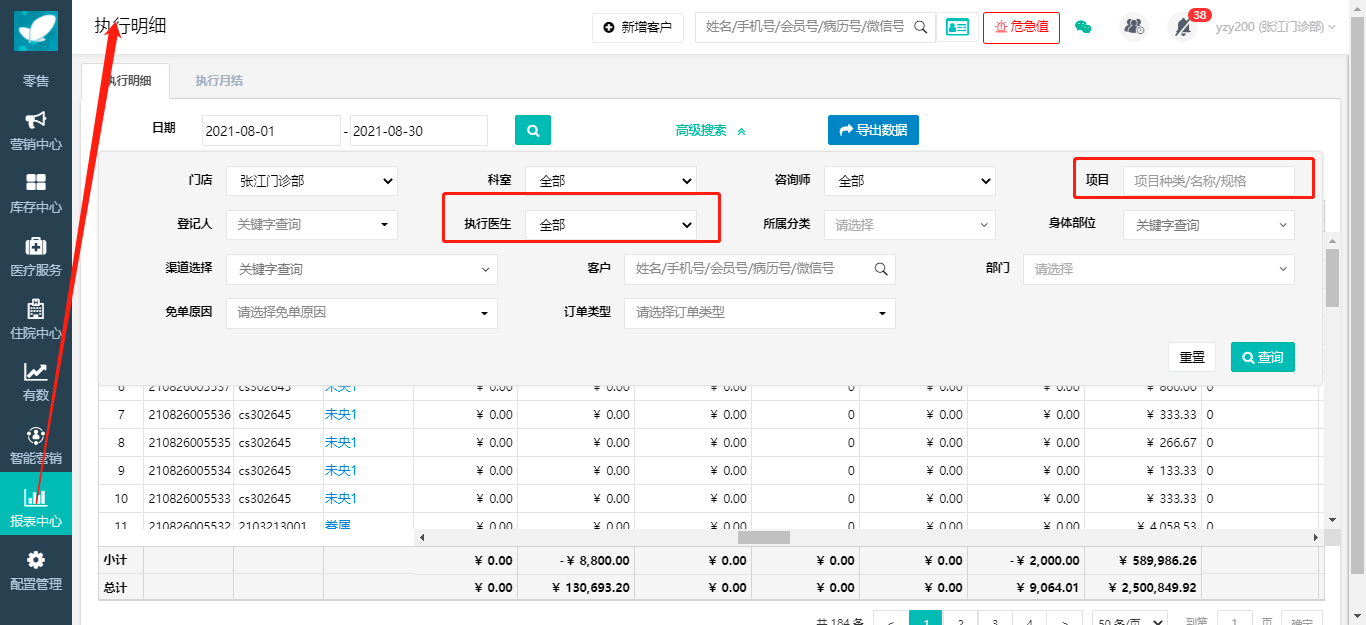Screen dimensions: 1366x625
Task: Open 智能营销 in the sidebar
Action: tap(36, 446)
